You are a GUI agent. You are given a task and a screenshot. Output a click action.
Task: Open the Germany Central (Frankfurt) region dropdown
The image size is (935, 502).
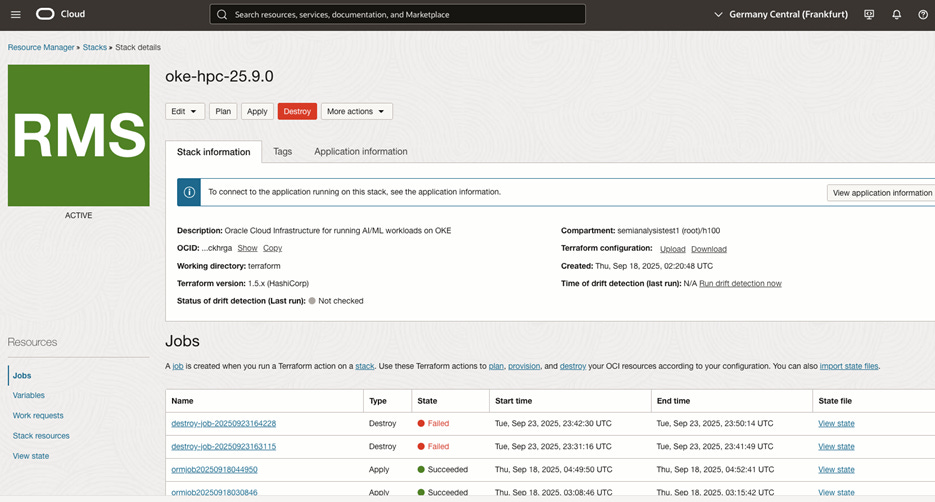point(781,14)
